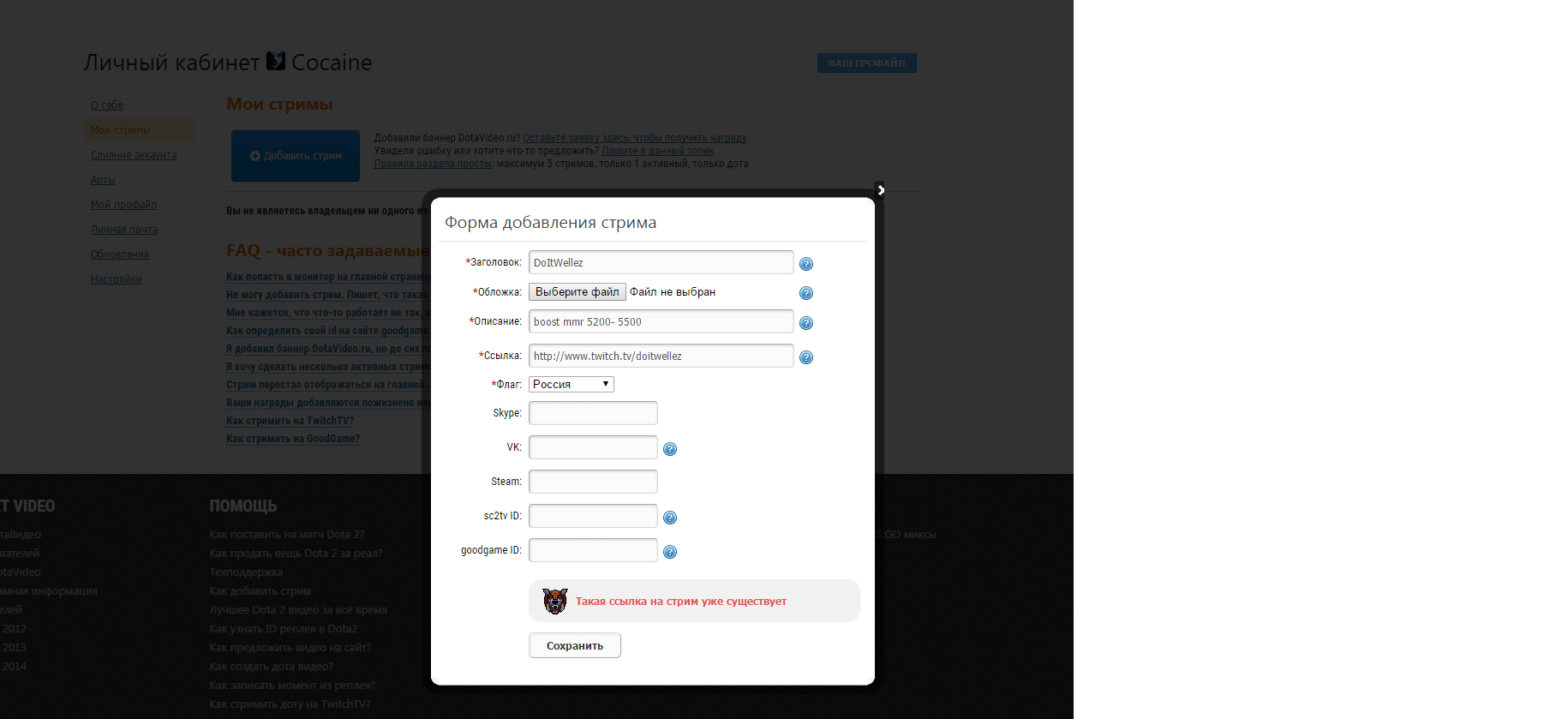Viewport: 1568px width, 719px height.
Task: Click the Форма добавления стрима heading
Action: click(x=550, y=223)
